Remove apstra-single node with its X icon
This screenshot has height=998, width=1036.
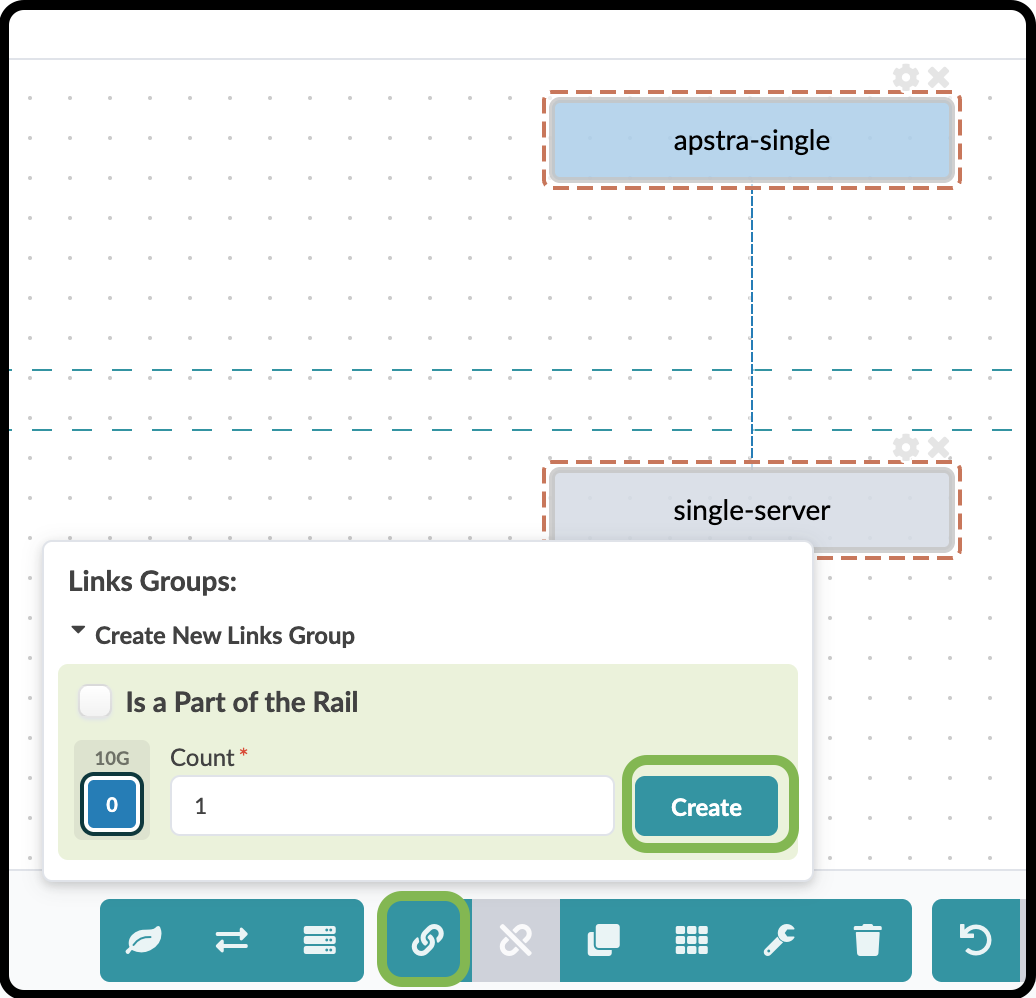click(x=938, y=77)
